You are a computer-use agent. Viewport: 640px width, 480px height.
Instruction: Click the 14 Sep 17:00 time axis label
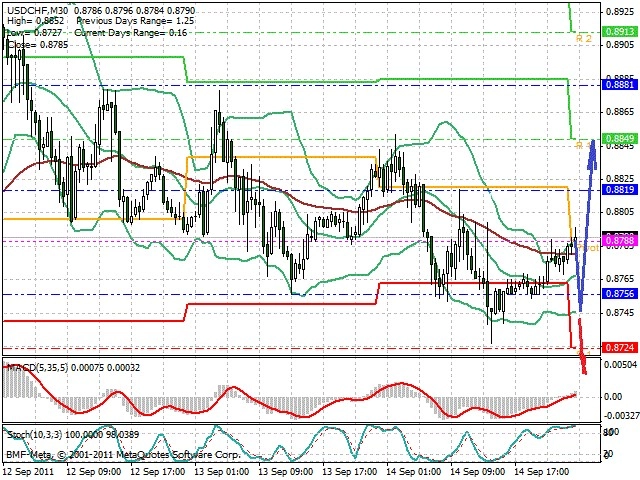(x=542, y=472)
